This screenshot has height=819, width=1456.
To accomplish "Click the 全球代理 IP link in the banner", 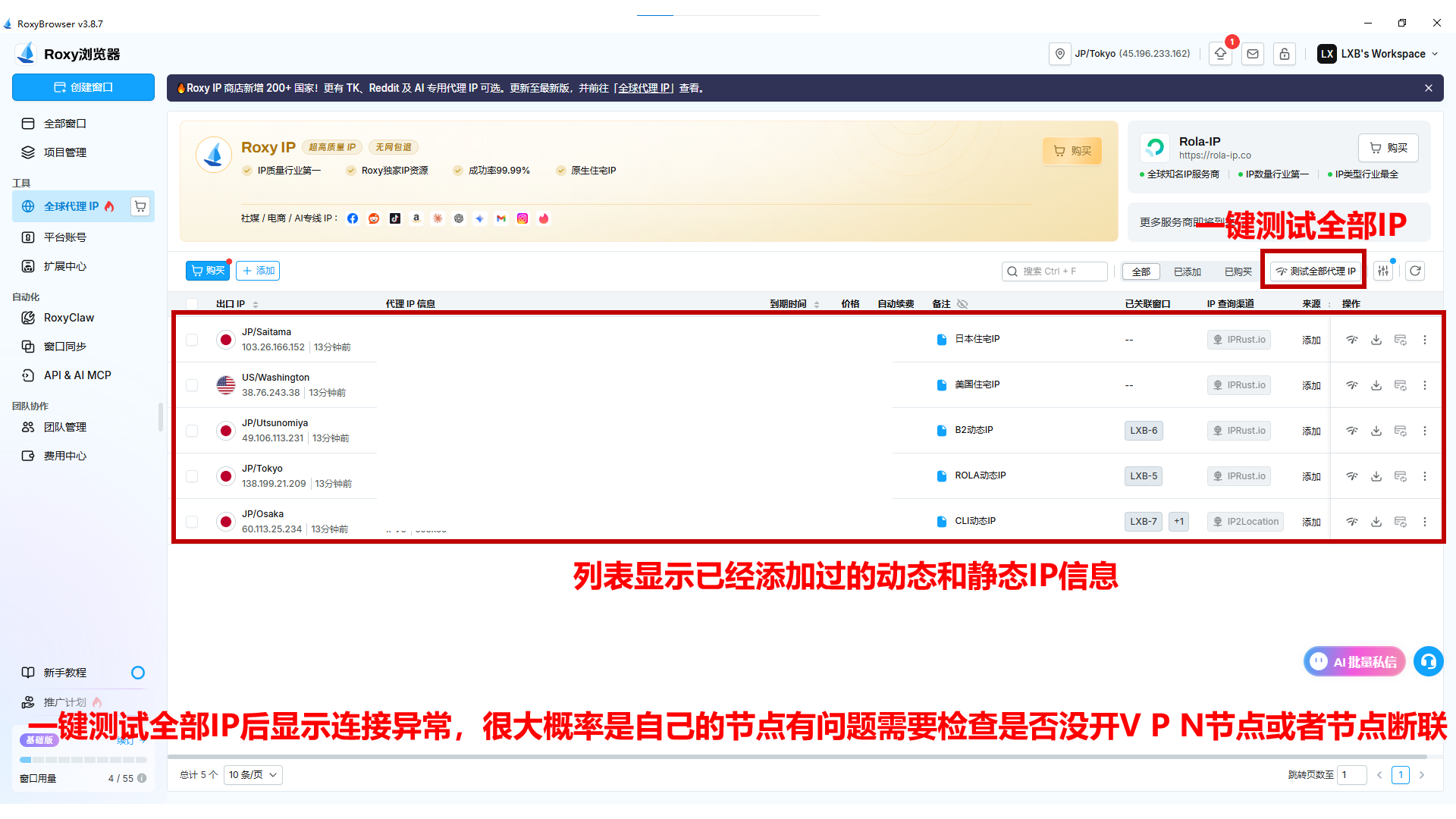I will [645, 88].
